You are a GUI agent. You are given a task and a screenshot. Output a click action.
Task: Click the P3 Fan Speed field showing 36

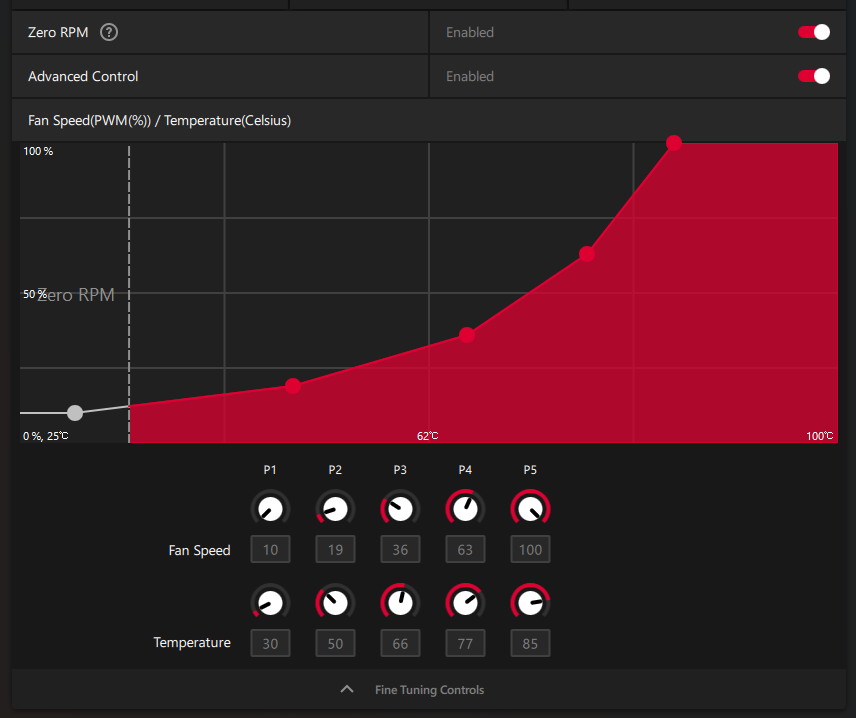[400, 549]
